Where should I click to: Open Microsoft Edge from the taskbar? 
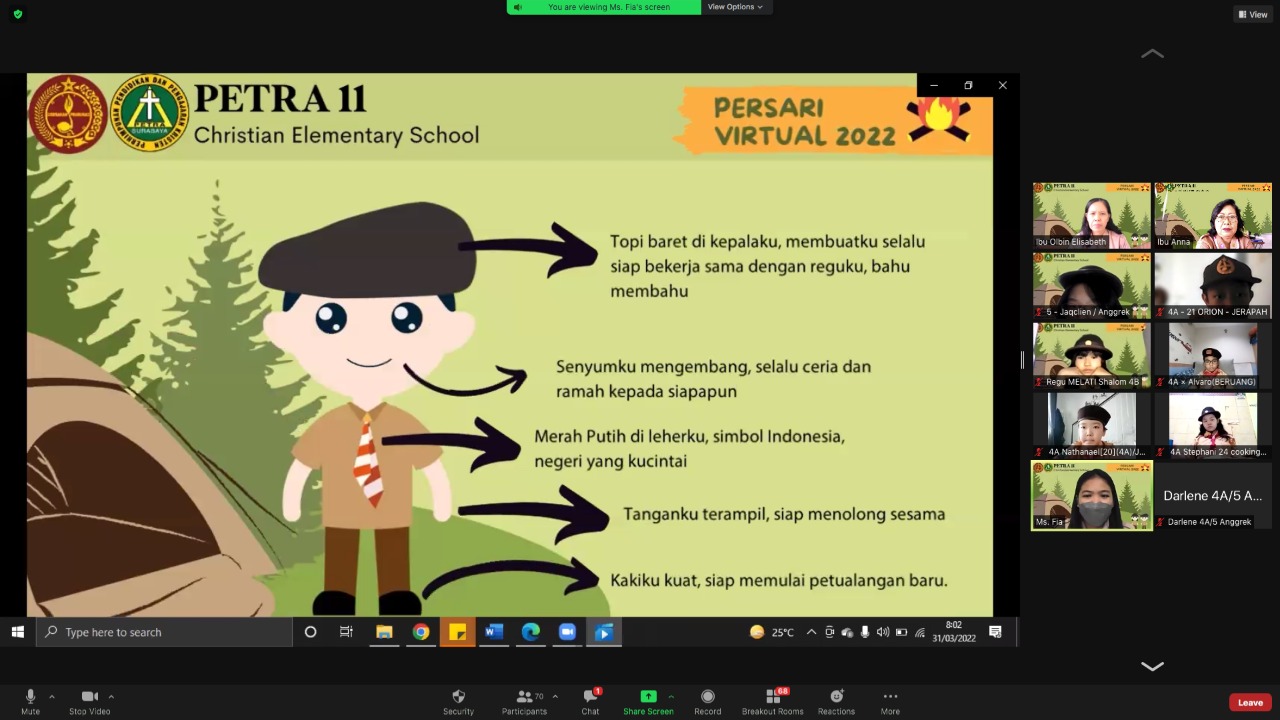coord(531,632)
